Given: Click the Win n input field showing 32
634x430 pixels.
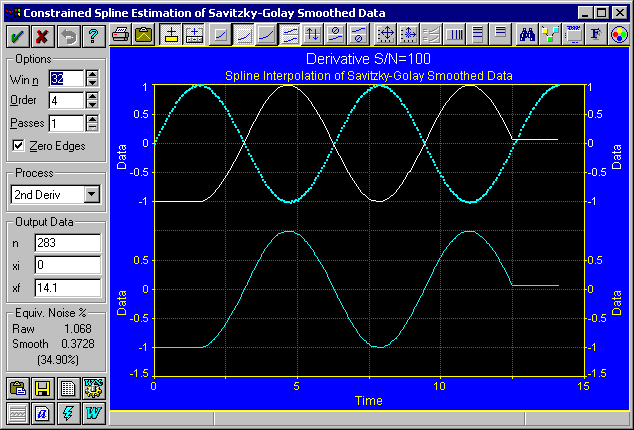Looking at the screenshot, I should (66, 78).
